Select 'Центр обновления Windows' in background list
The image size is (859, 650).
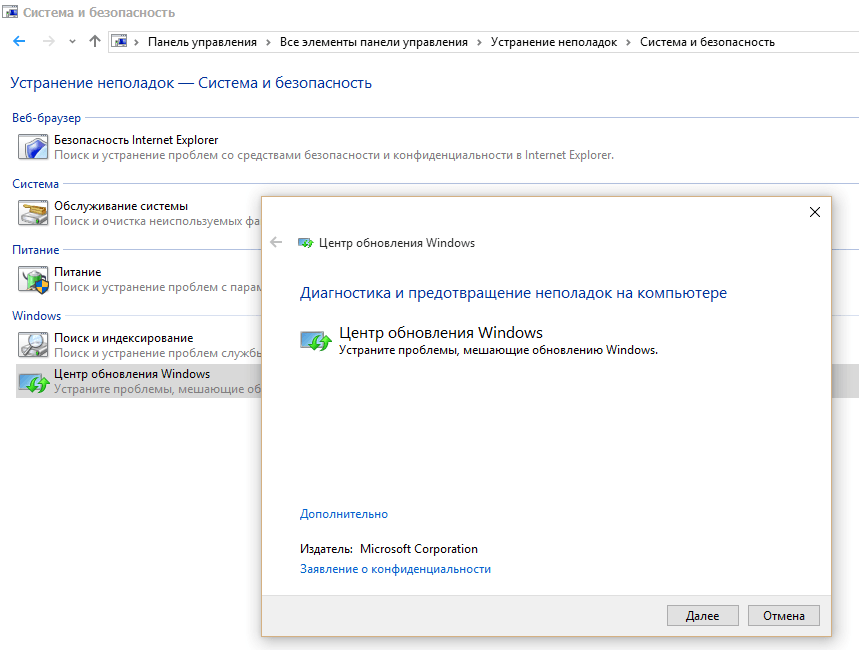pos(132,374)
